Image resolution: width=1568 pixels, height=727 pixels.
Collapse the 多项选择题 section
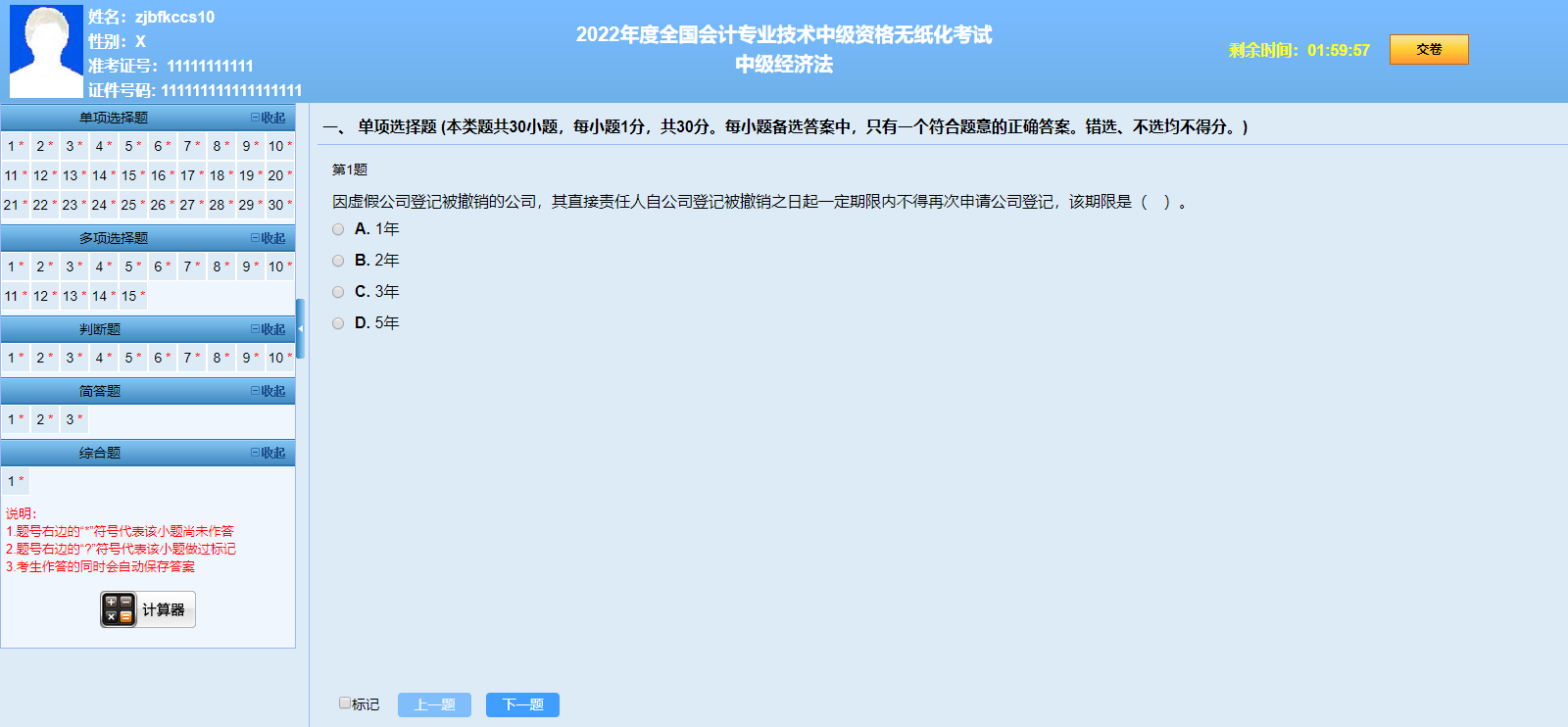268,238
